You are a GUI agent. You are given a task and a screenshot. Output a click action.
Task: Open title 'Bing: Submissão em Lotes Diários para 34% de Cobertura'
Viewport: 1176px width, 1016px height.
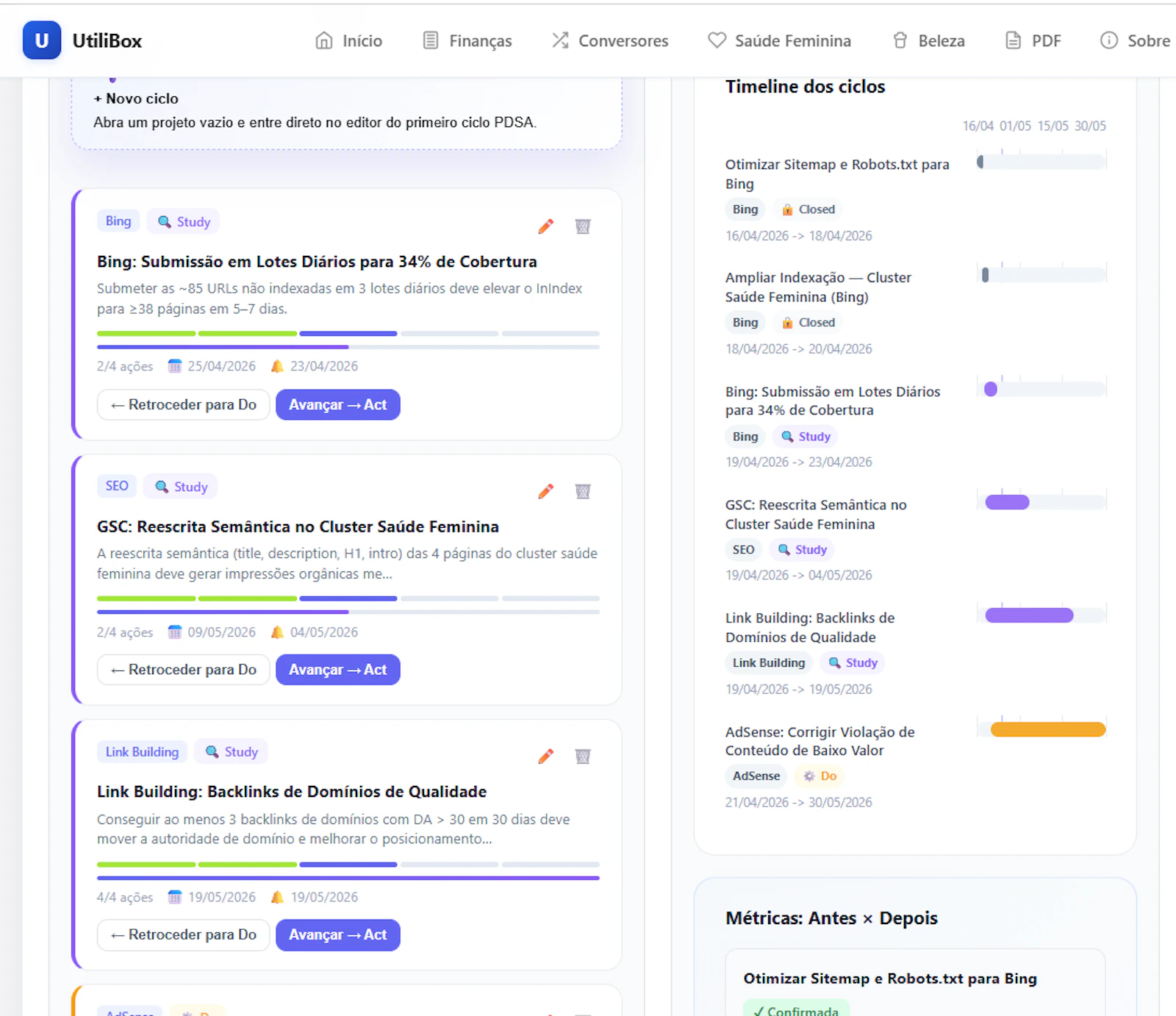click(x=317, y=262)
